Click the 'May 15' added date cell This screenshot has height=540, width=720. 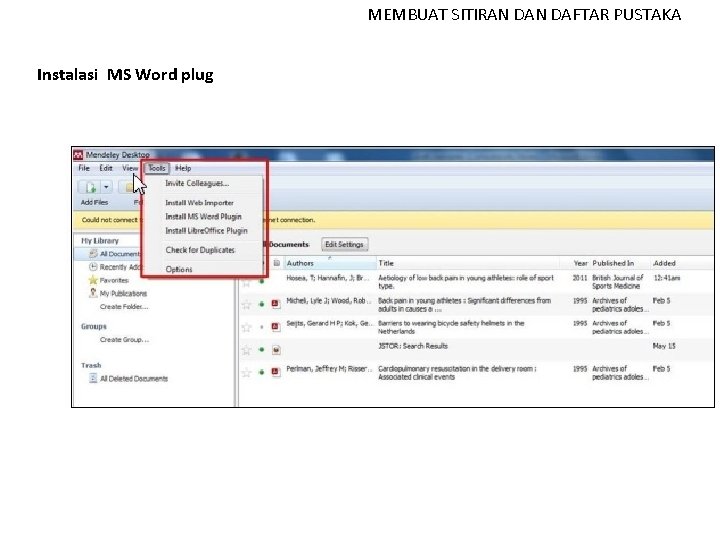point(664,346)
